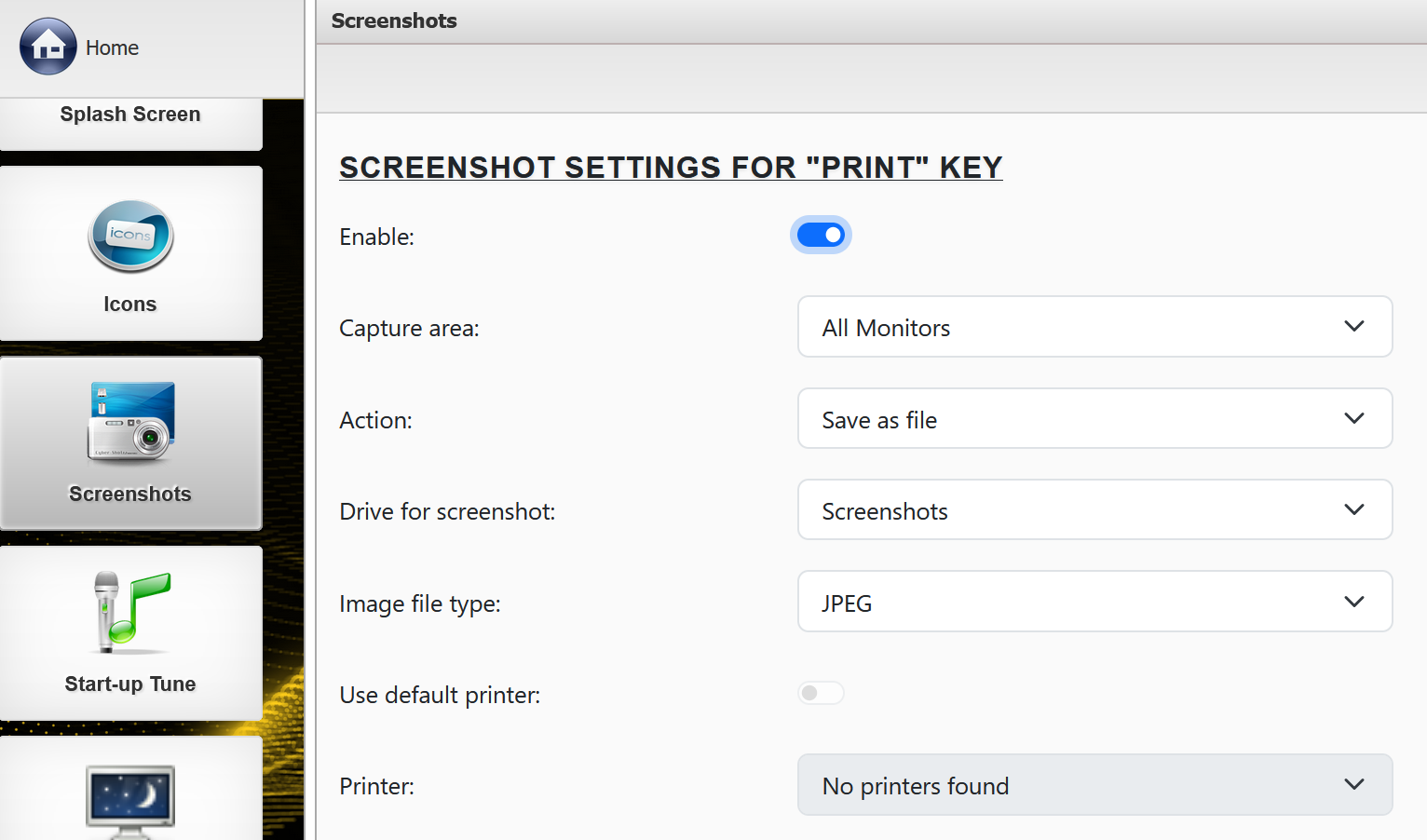Open the Drive for screenshot dropdown
Screen dimensions: 1427x840
1071,510
